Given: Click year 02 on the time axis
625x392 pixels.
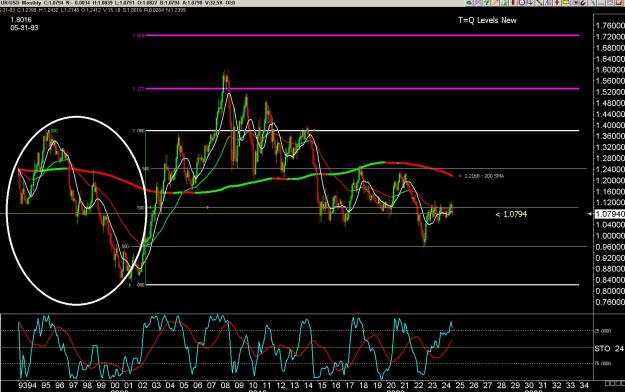Looking at the screenshot, I should coord(142,386).
